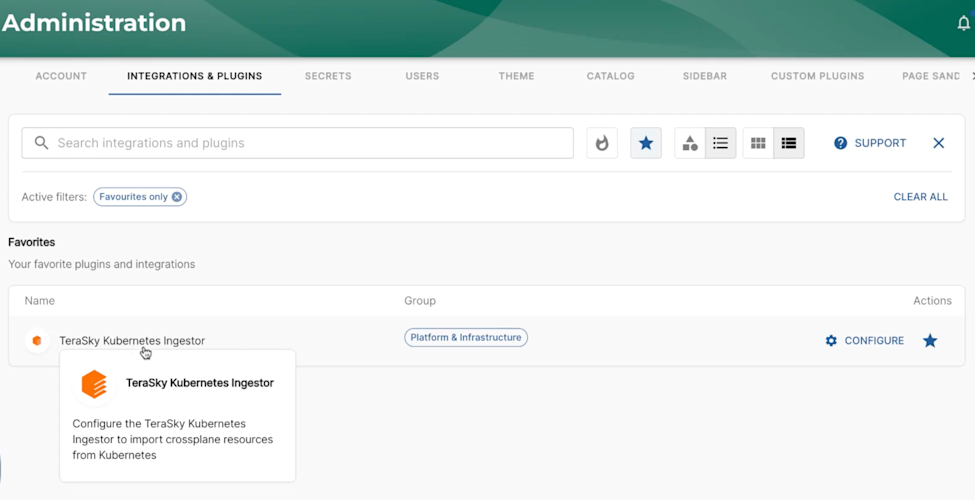Open the ACCOUNT tab
975x500 pixels.
[x=61, y=76]
